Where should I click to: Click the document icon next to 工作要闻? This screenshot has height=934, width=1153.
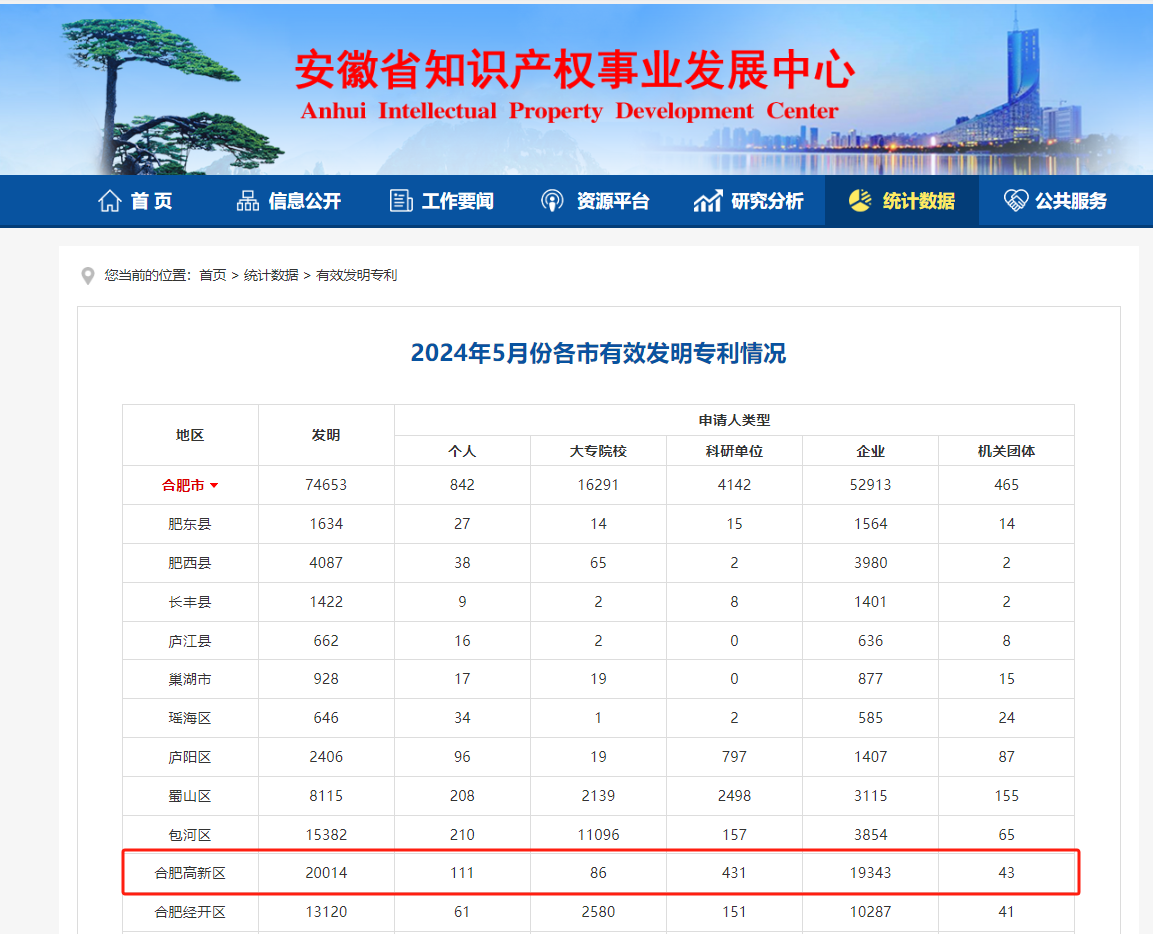click(x=398, y=200)
